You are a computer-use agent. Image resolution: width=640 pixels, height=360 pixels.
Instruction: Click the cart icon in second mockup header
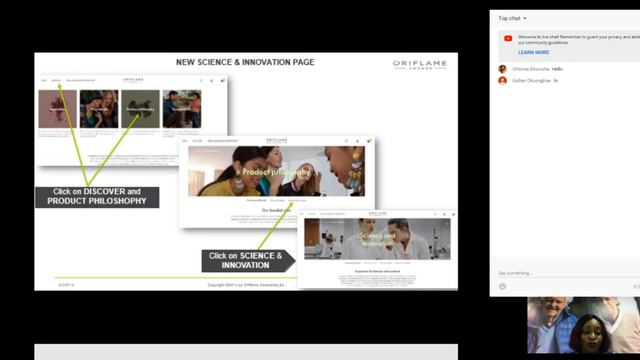pyautogui.click(x=369, y=141)
